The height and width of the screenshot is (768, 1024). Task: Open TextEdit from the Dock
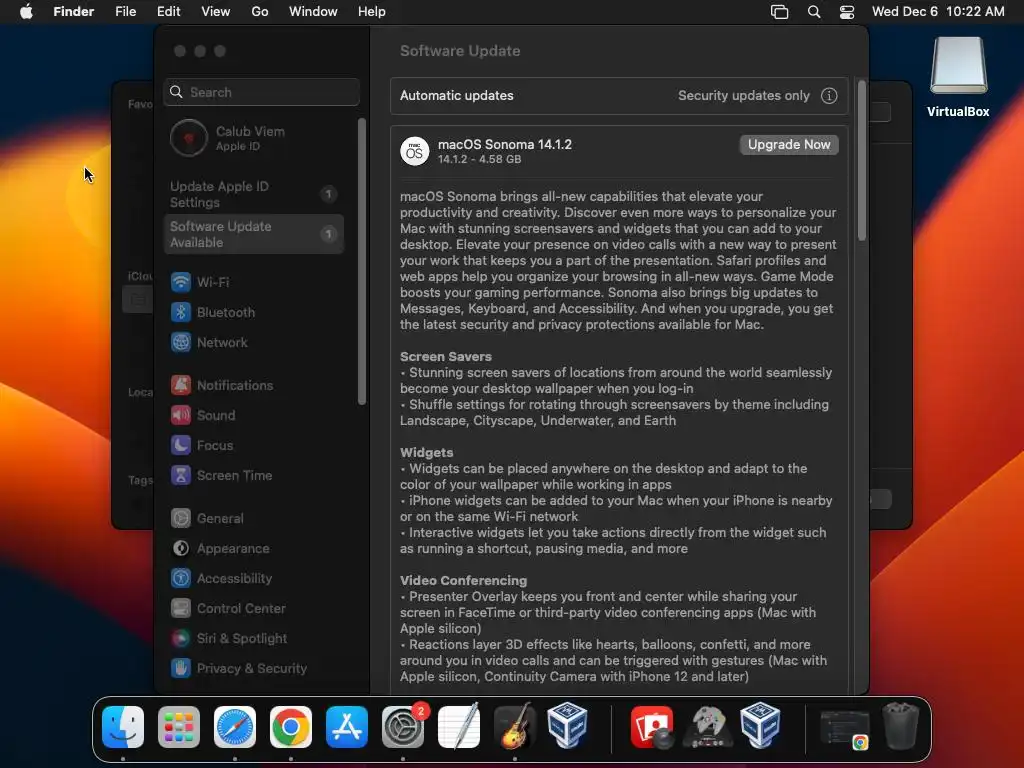coord(459,727)
